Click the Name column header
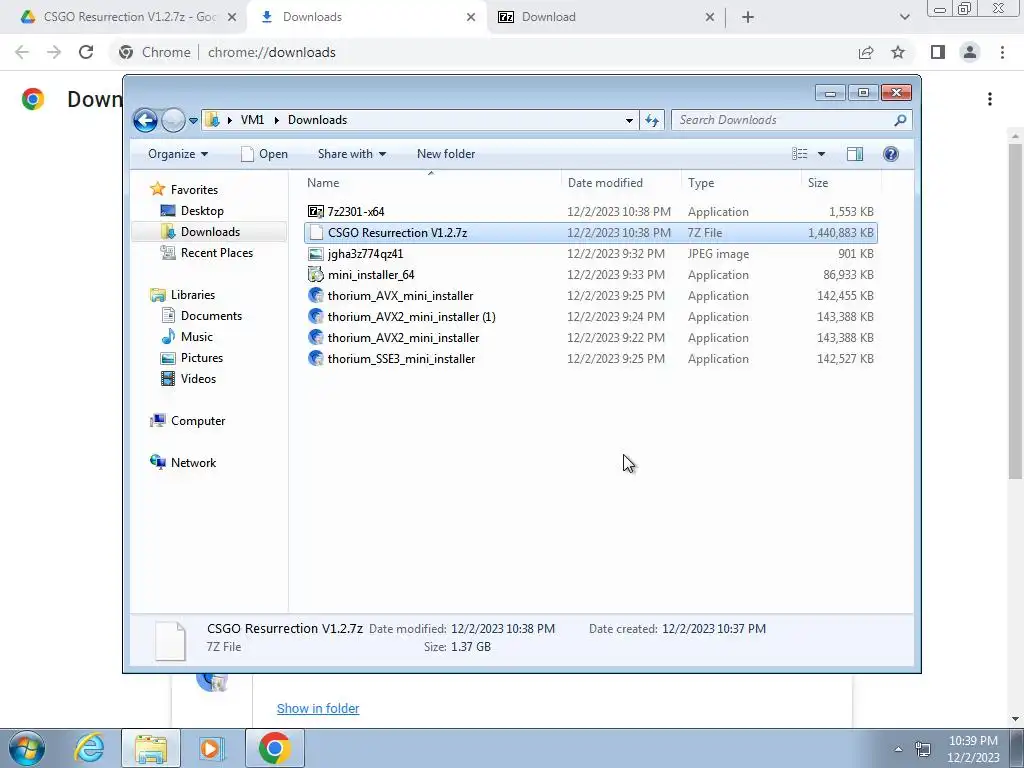1024x768 pixels. (x=431, y=183)
